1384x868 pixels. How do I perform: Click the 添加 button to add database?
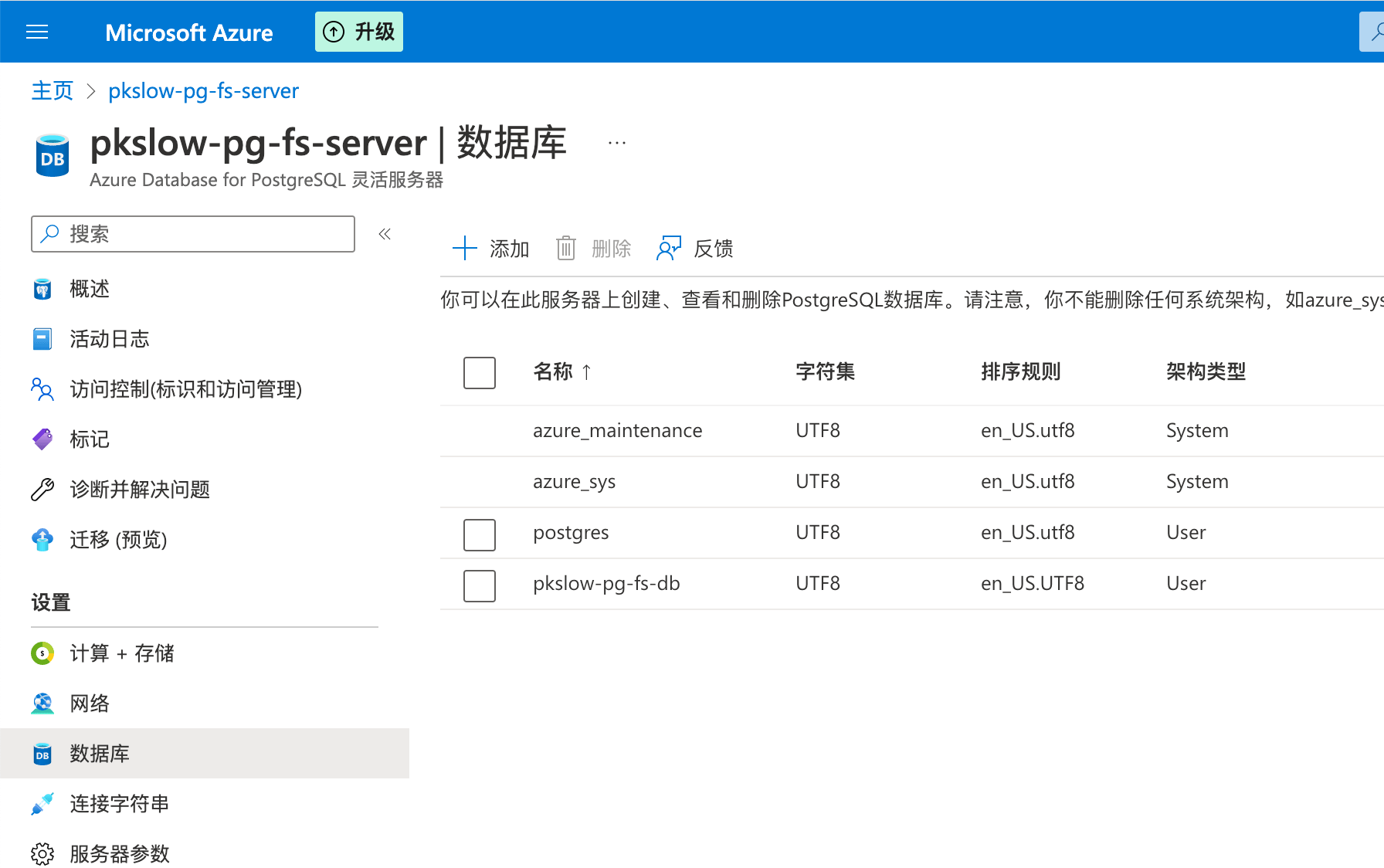490,248
